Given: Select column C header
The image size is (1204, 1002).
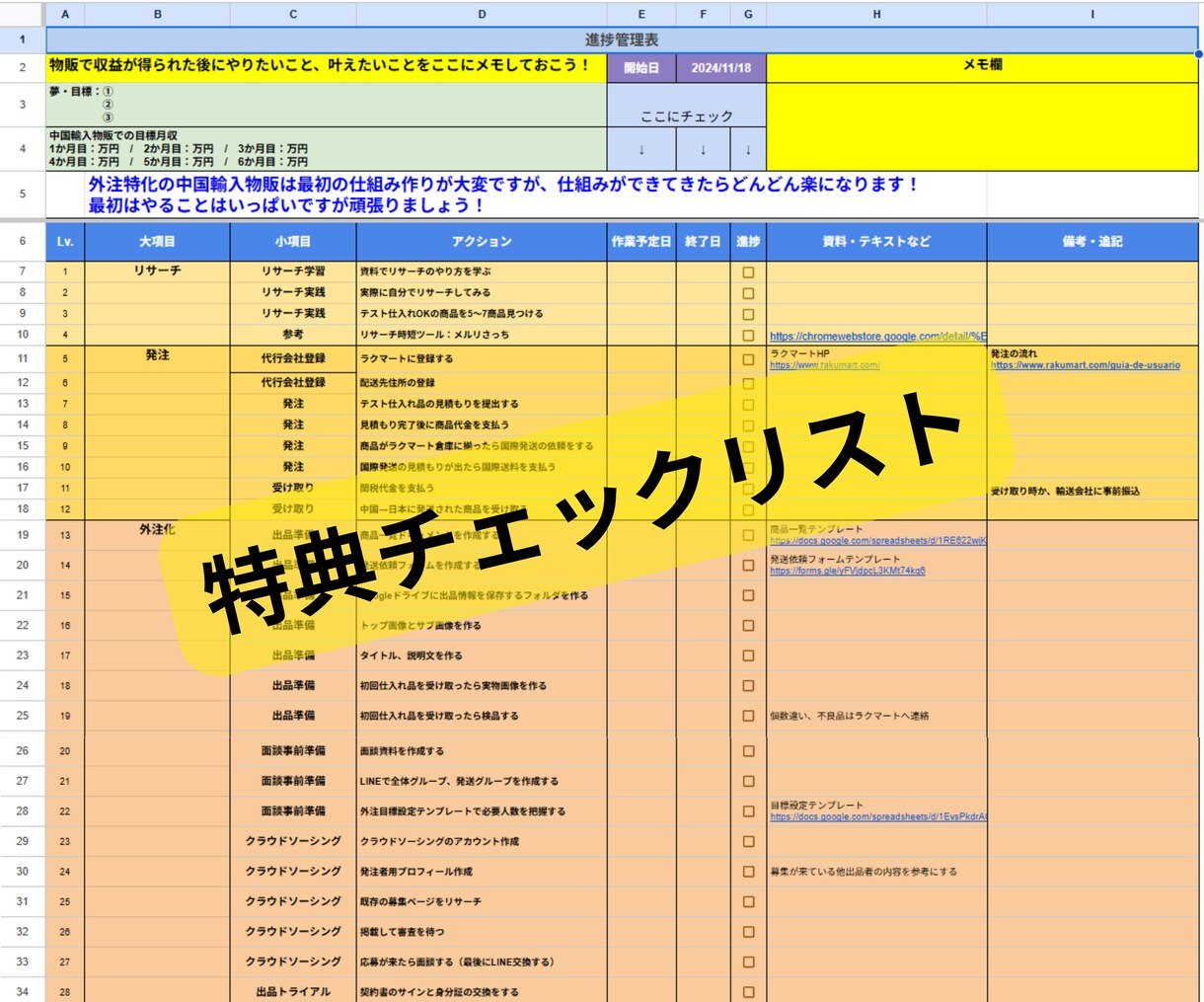Looking at the screenshot, I should pyautogui.click(x=293, y=14).
